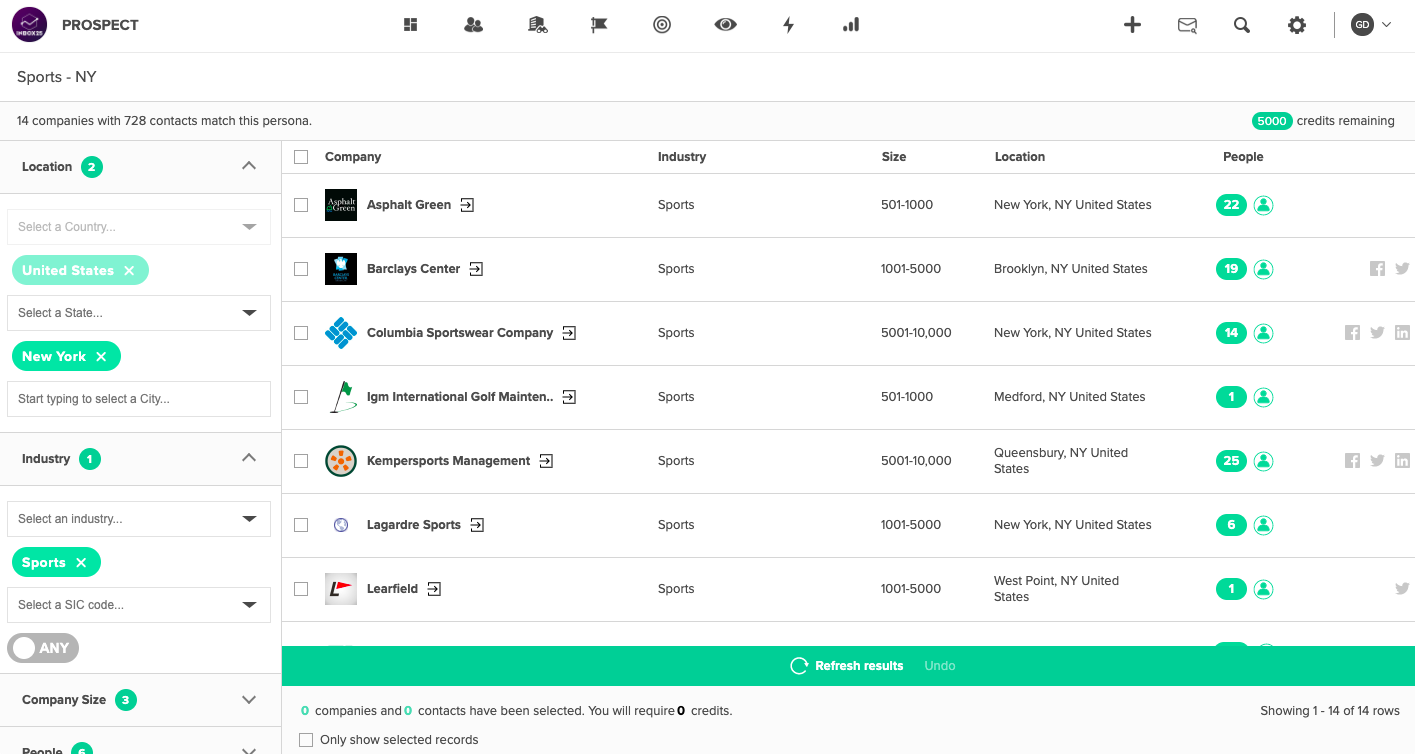The width and height of the screenshot is (1415, 754).
Task: Collapse the Location filter section
Action: click(x=249, y=166)
